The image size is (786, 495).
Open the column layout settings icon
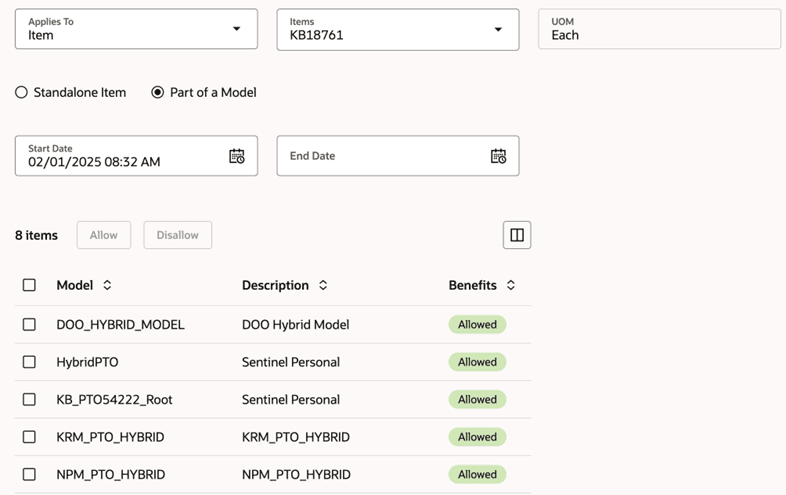pos(517,235)
